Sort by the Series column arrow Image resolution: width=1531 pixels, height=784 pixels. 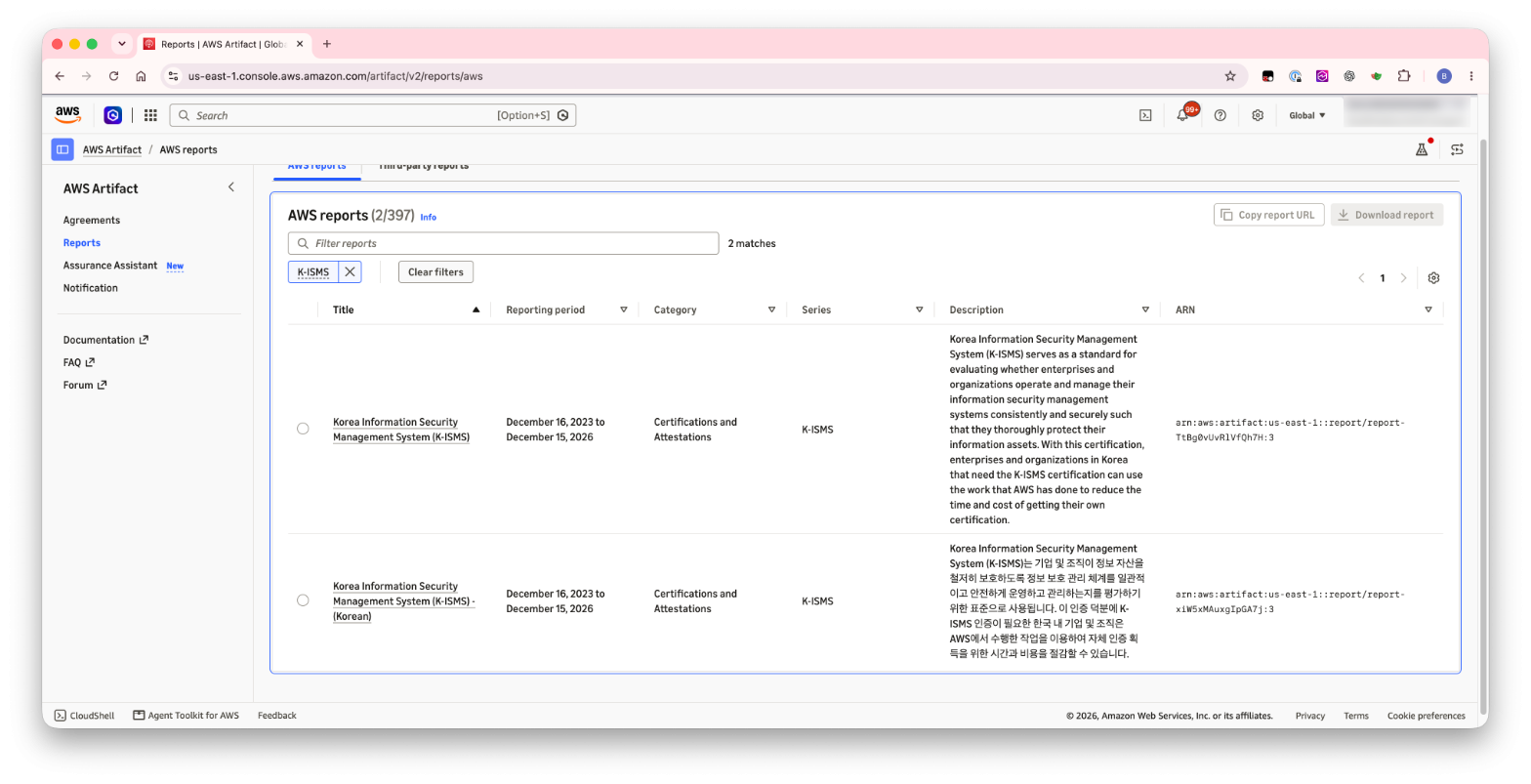point(919,310)
